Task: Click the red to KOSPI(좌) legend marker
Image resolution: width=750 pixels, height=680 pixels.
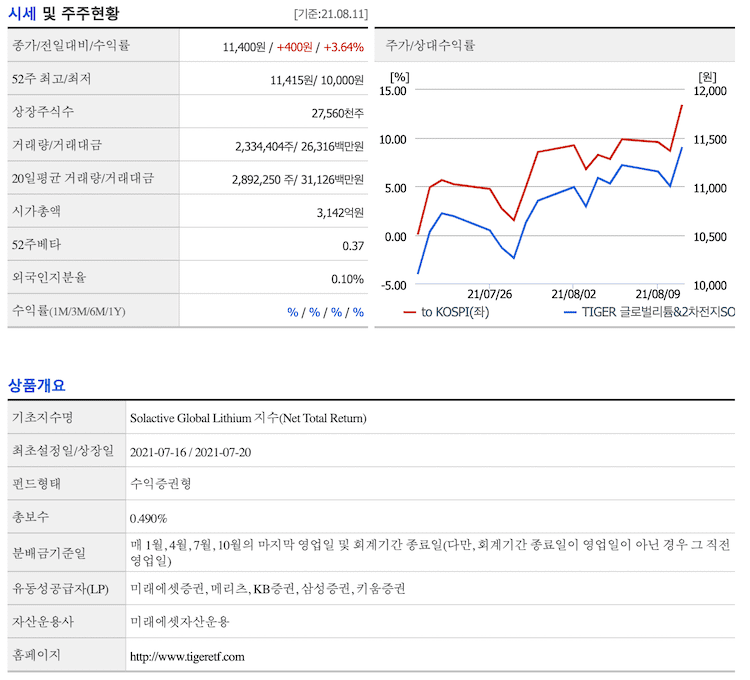Action: (x=409, y=312)
